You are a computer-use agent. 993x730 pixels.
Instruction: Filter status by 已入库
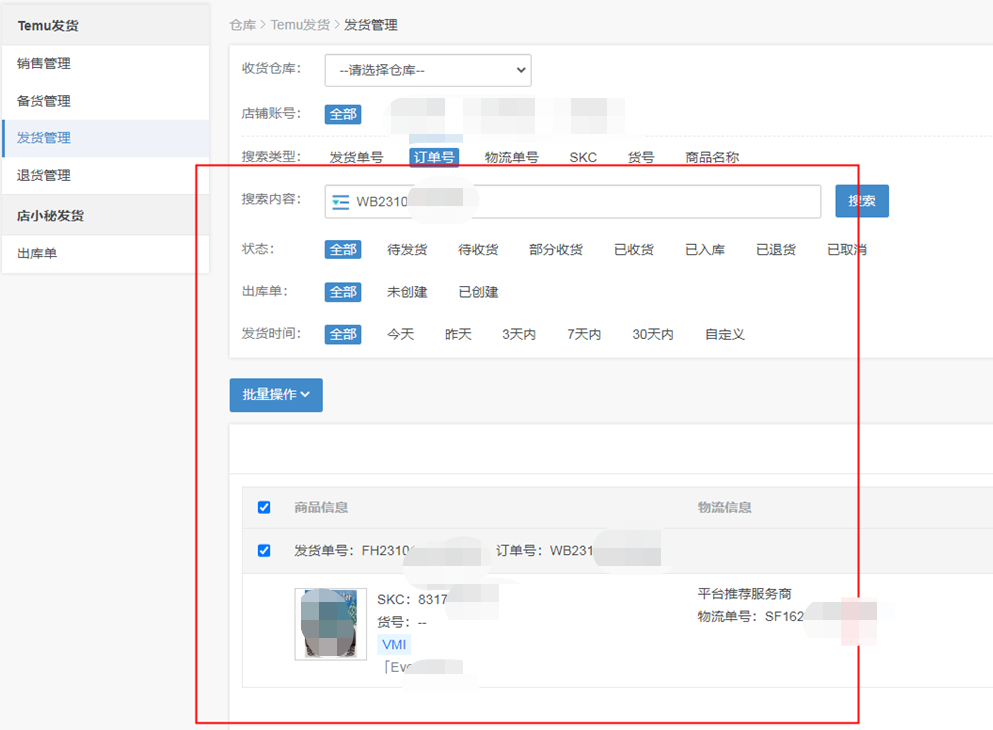click(705, 250)
